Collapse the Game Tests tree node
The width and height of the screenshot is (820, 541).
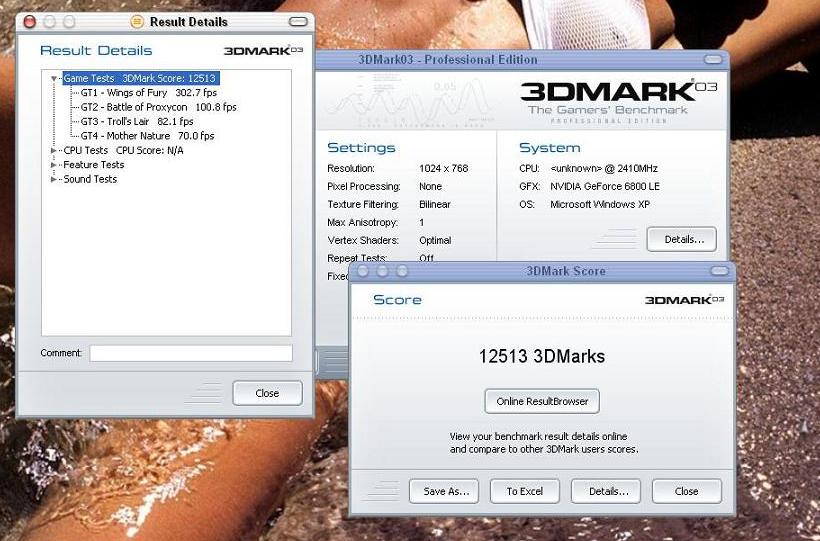pos(53,78)
